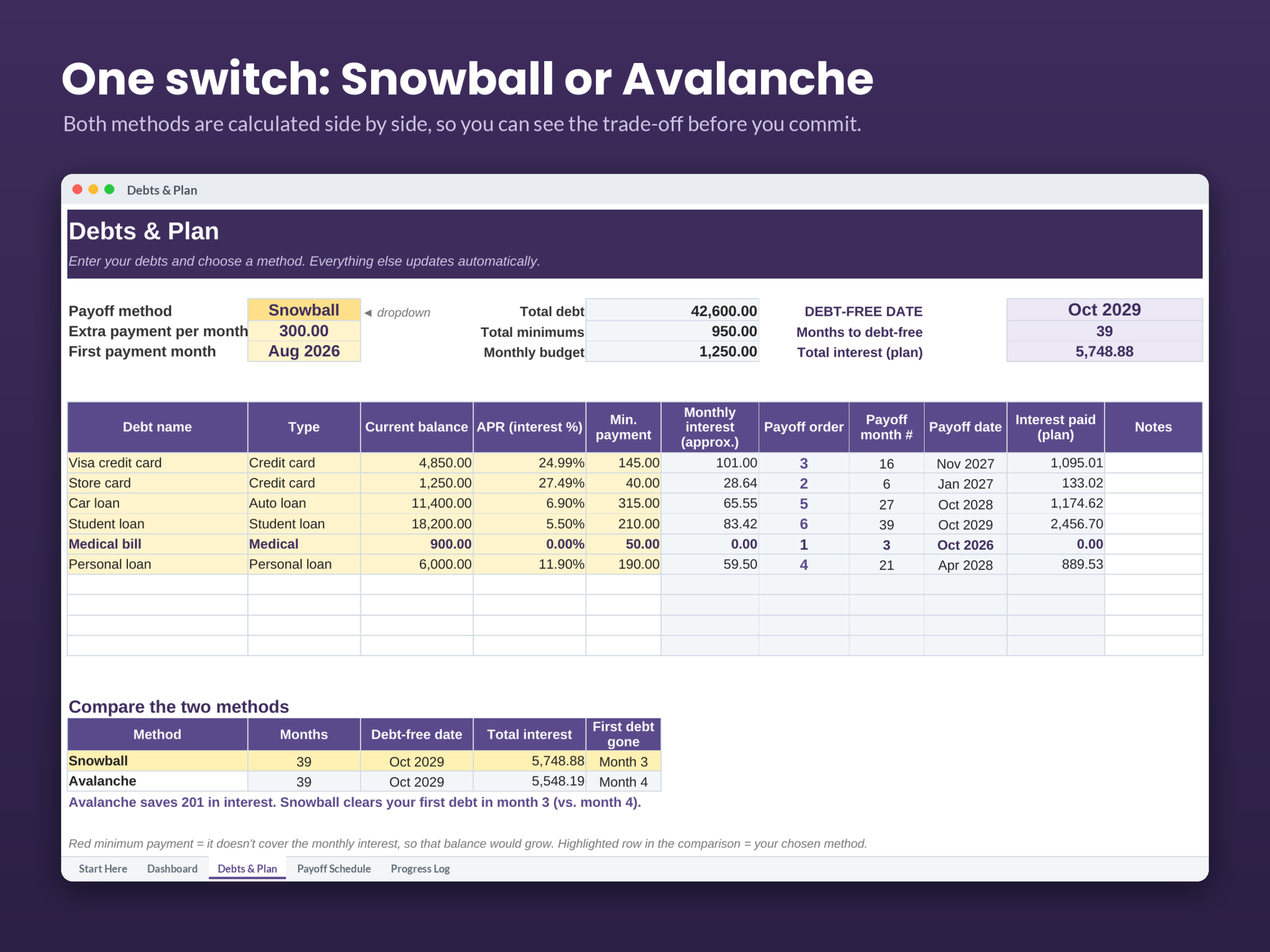
Task: Select the Store card name cell
Action: pyautogui.click(x=157, y=483)
